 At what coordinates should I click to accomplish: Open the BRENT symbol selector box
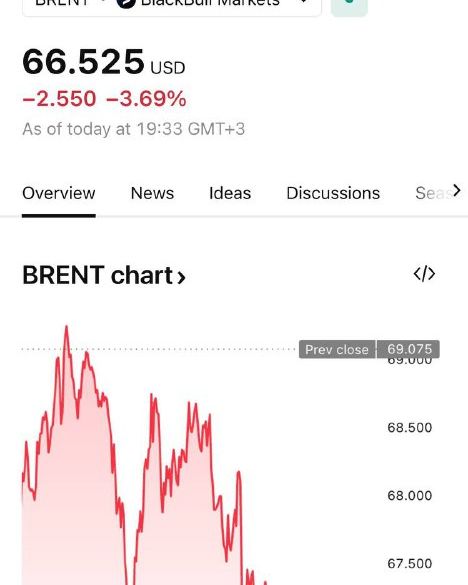point(172,6)
